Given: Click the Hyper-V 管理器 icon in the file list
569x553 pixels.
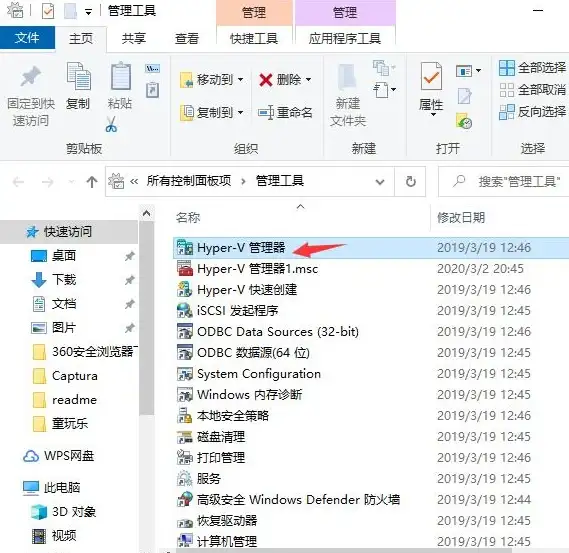Looking at the screenshot, I should [185, 247].
